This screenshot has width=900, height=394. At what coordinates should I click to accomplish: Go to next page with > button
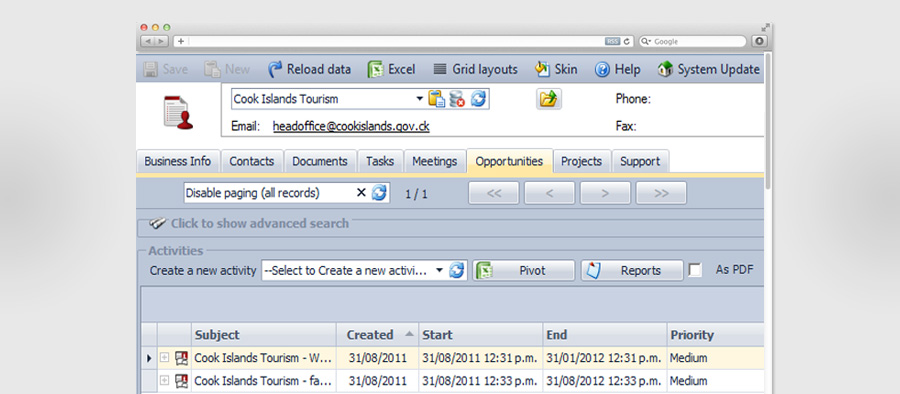click(x=605, y=193)
